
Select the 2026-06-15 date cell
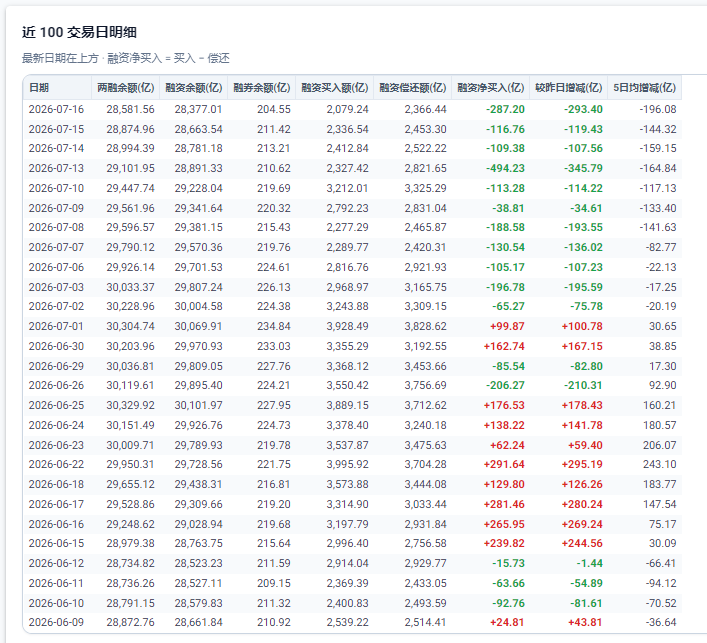click(x=56, y=543)
